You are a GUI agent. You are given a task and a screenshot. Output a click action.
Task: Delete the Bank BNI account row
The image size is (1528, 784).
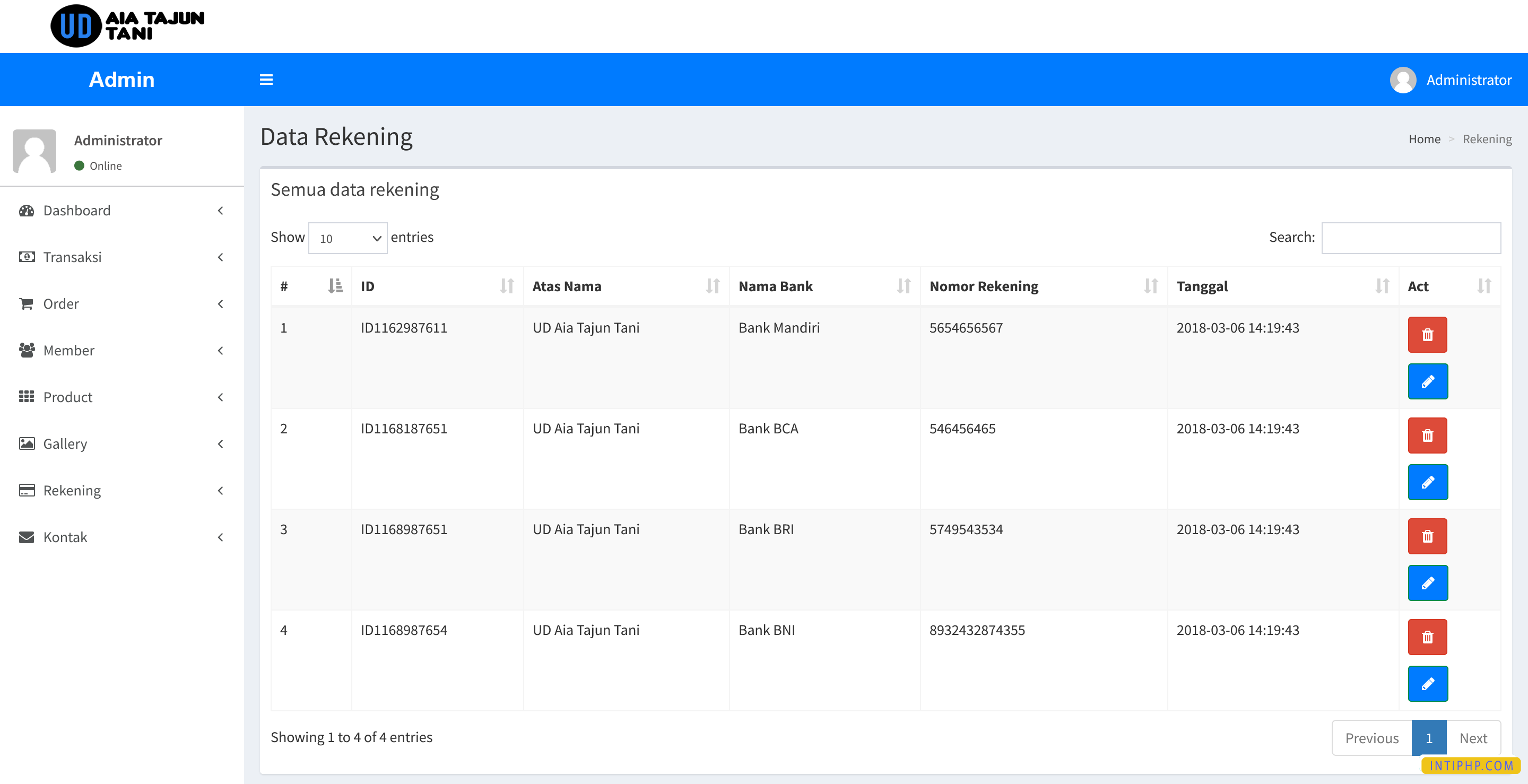[x=1427, y=637]
